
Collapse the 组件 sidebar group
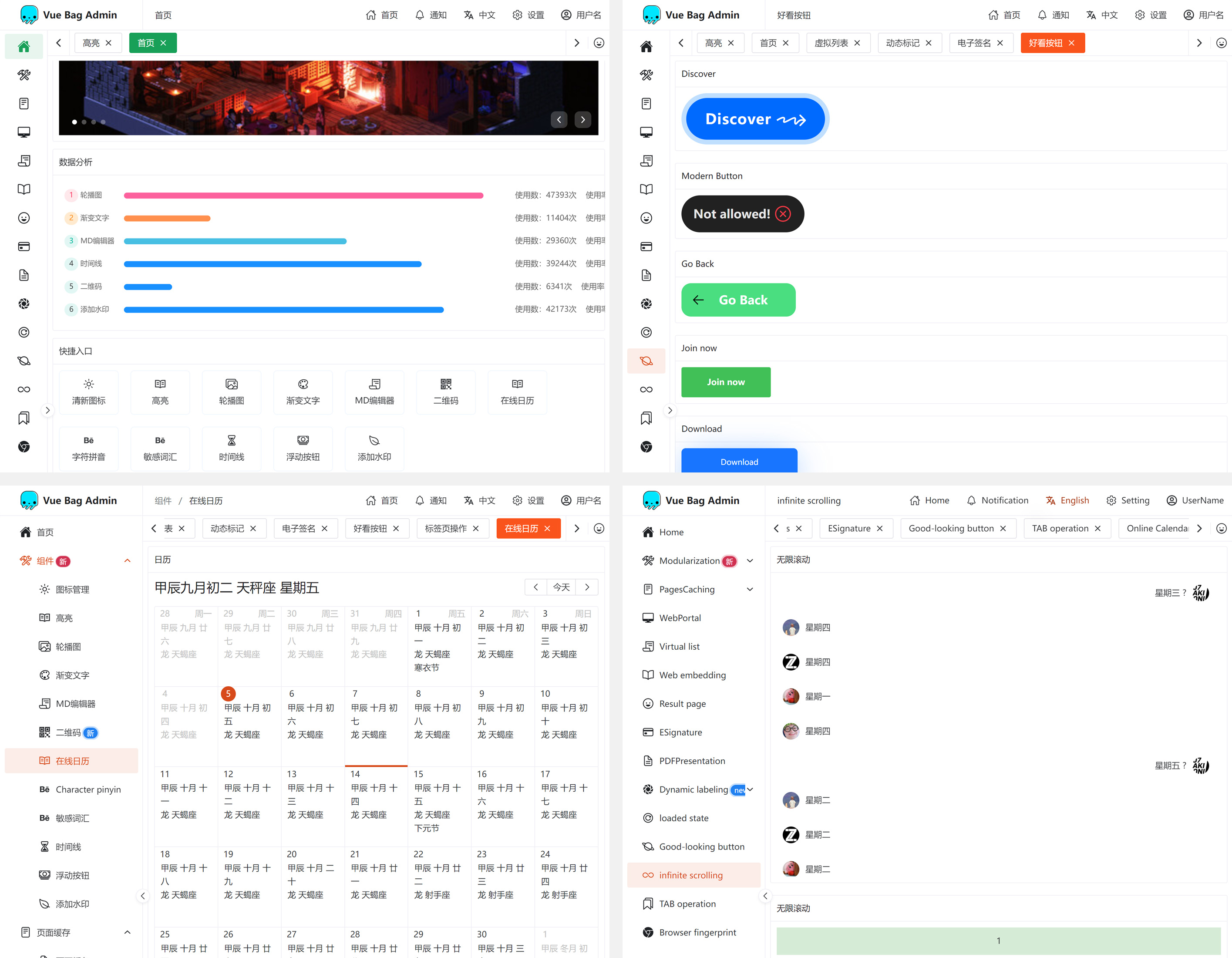(x=128, y=561)
